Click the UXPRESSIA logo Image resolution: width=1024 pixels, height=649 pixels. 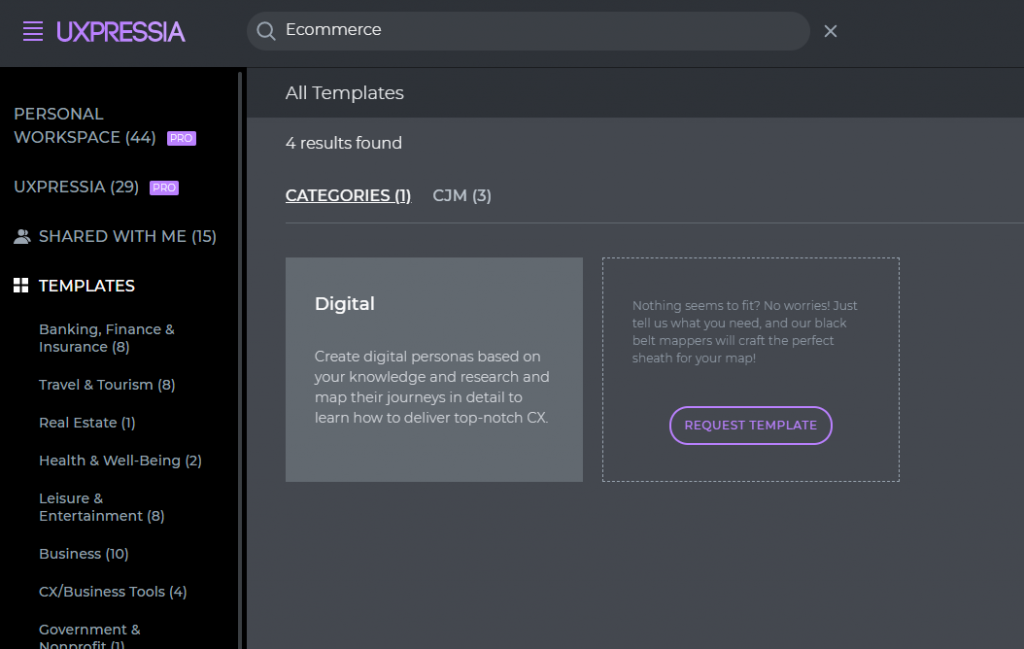(x=121, y=32)
